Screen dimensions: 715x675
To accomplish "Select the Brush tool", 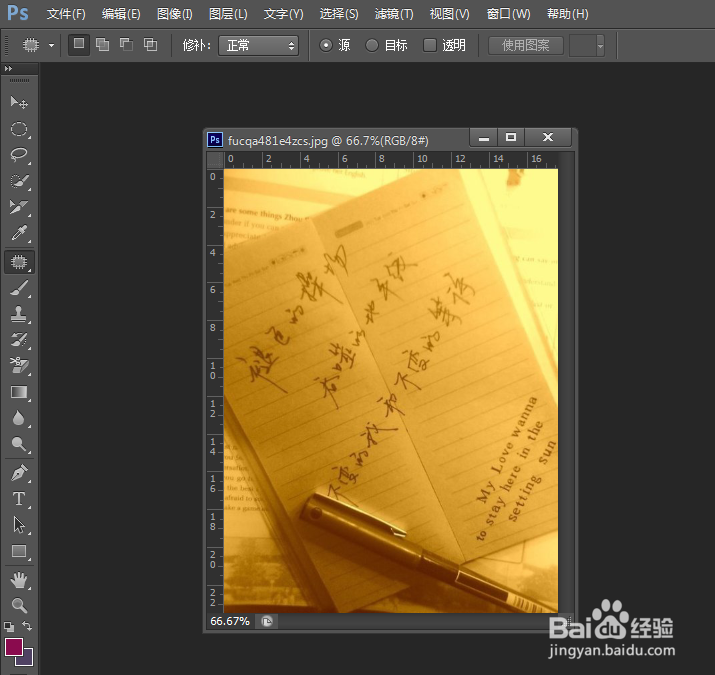I will click(x=19, y=288).
